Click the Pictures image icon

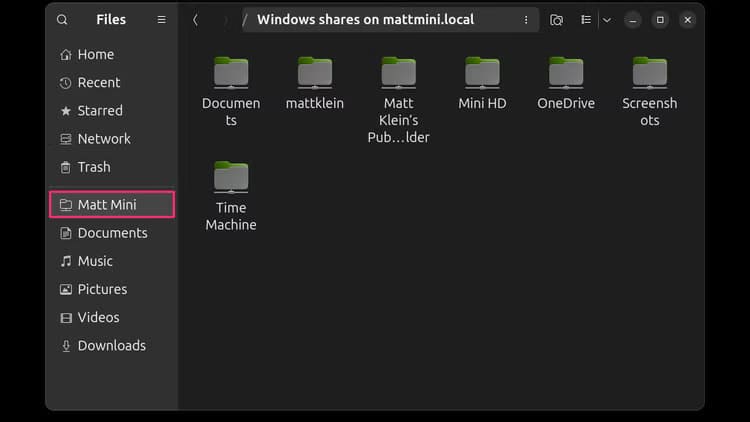click(x=66, y=289)
